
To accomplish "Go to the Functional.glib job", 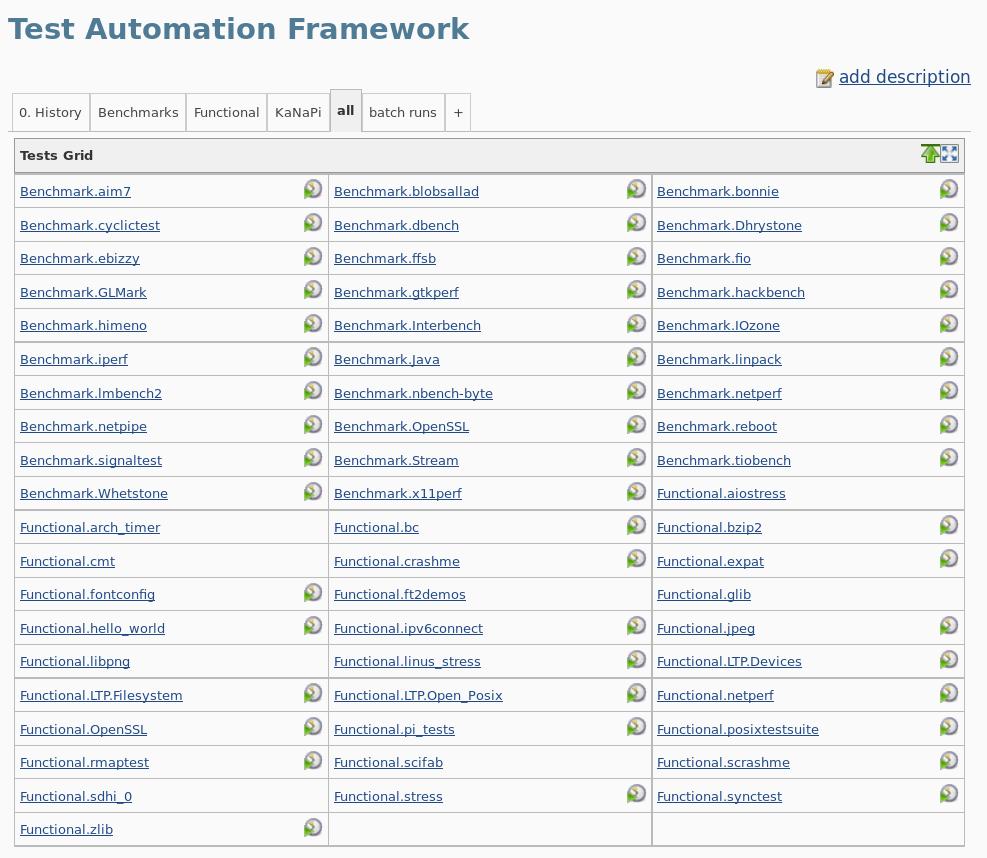I will click(704, 594).
